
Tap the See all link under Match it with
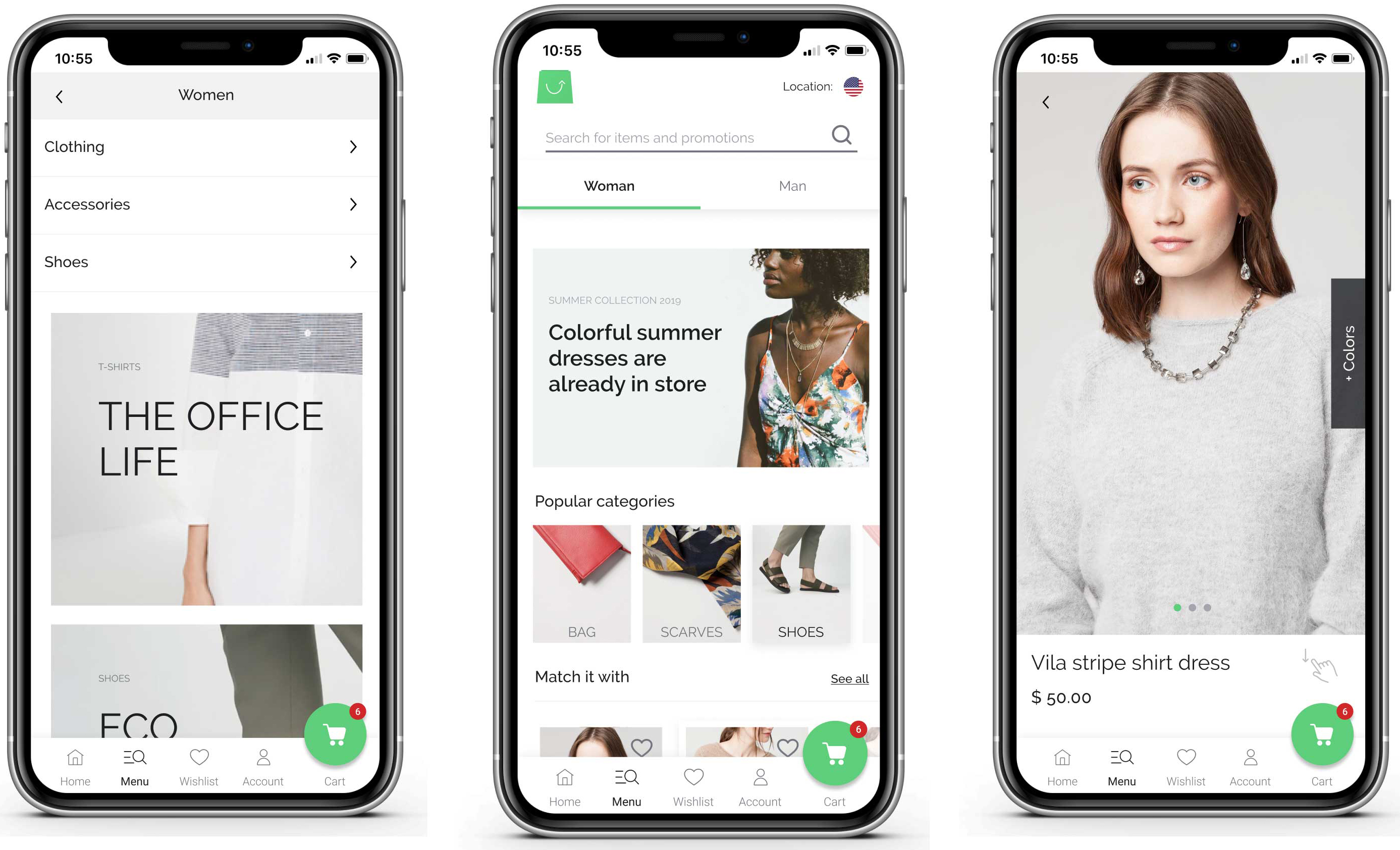click(849, 679)
